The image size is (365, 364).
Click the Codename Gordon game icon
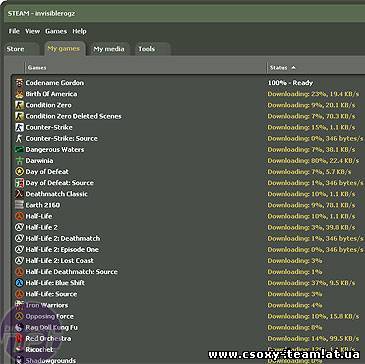[x=20, y=83]
